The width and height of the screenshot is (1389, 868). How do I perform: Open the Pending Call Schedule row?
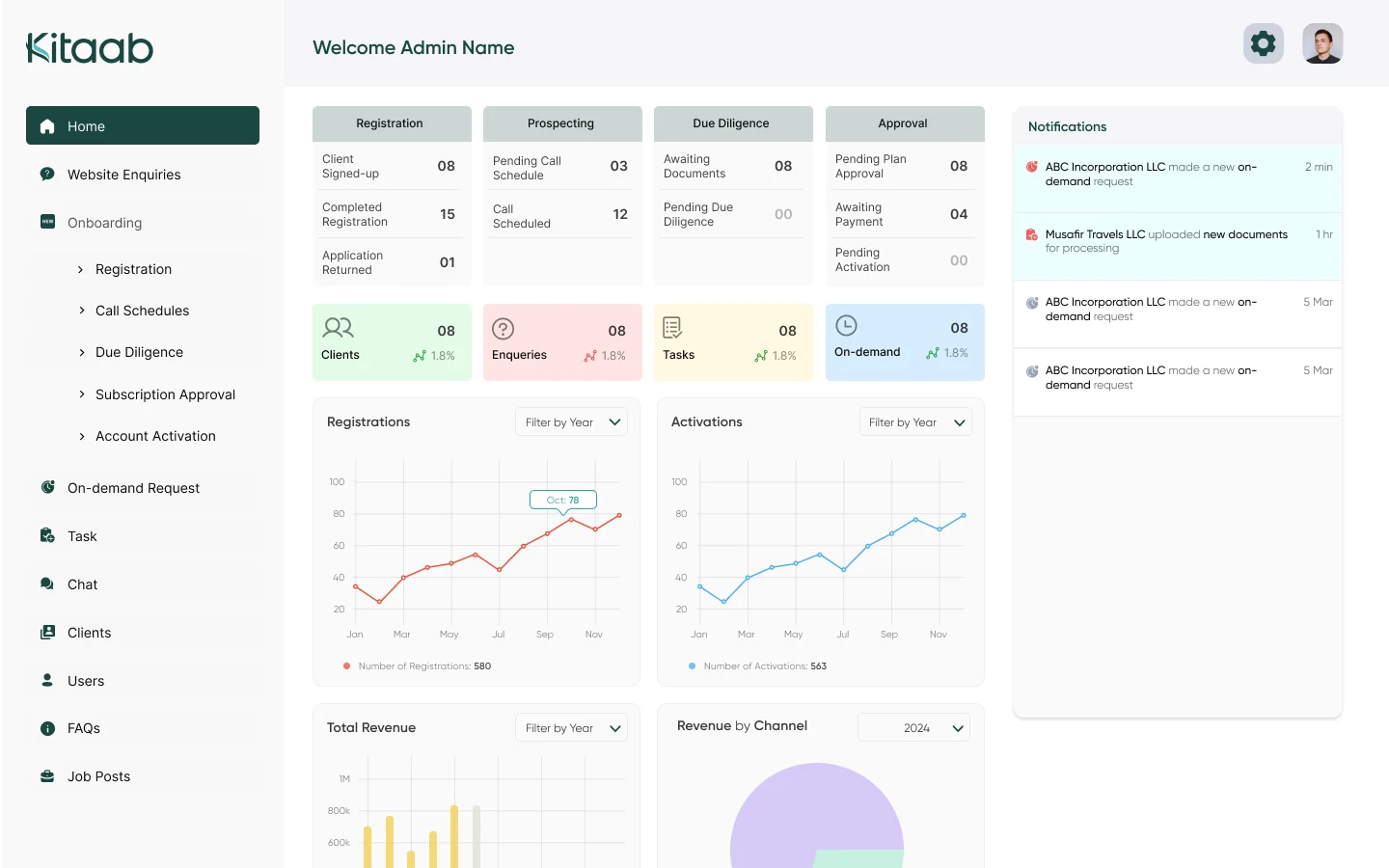[x=562, y=167]
